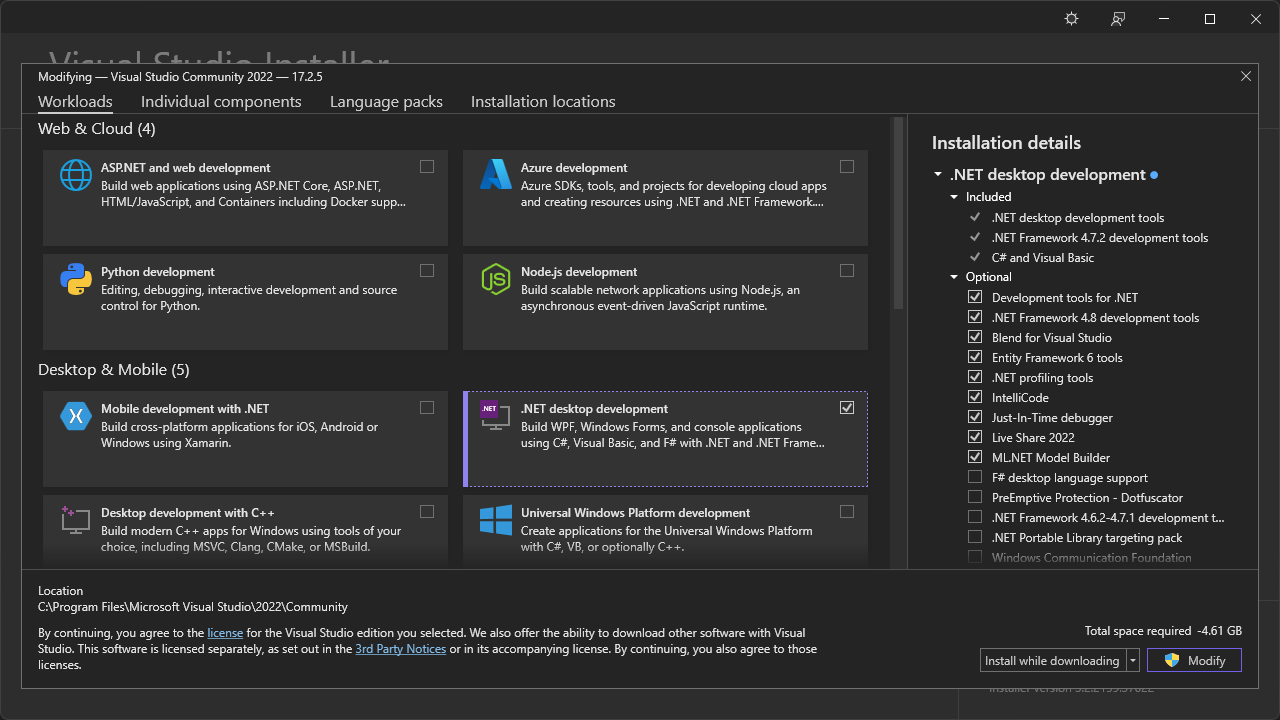Click the Web & Cloud (4) heading
Image resolution: width=1280 pixels, height=720 pixels.
(97, 129)
